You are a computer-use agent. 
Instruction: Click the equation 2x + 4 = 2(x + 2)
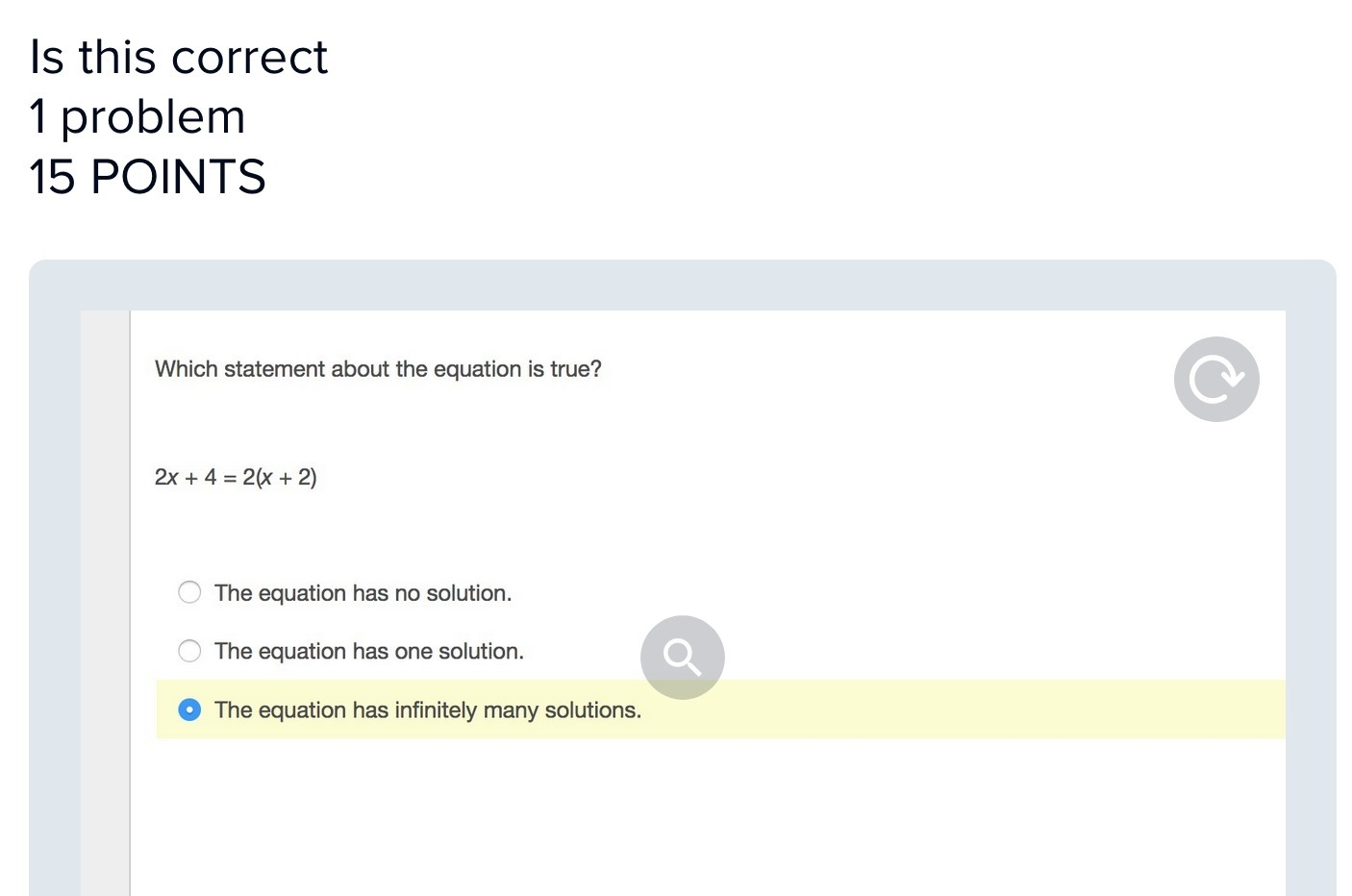tap(236, 478)
